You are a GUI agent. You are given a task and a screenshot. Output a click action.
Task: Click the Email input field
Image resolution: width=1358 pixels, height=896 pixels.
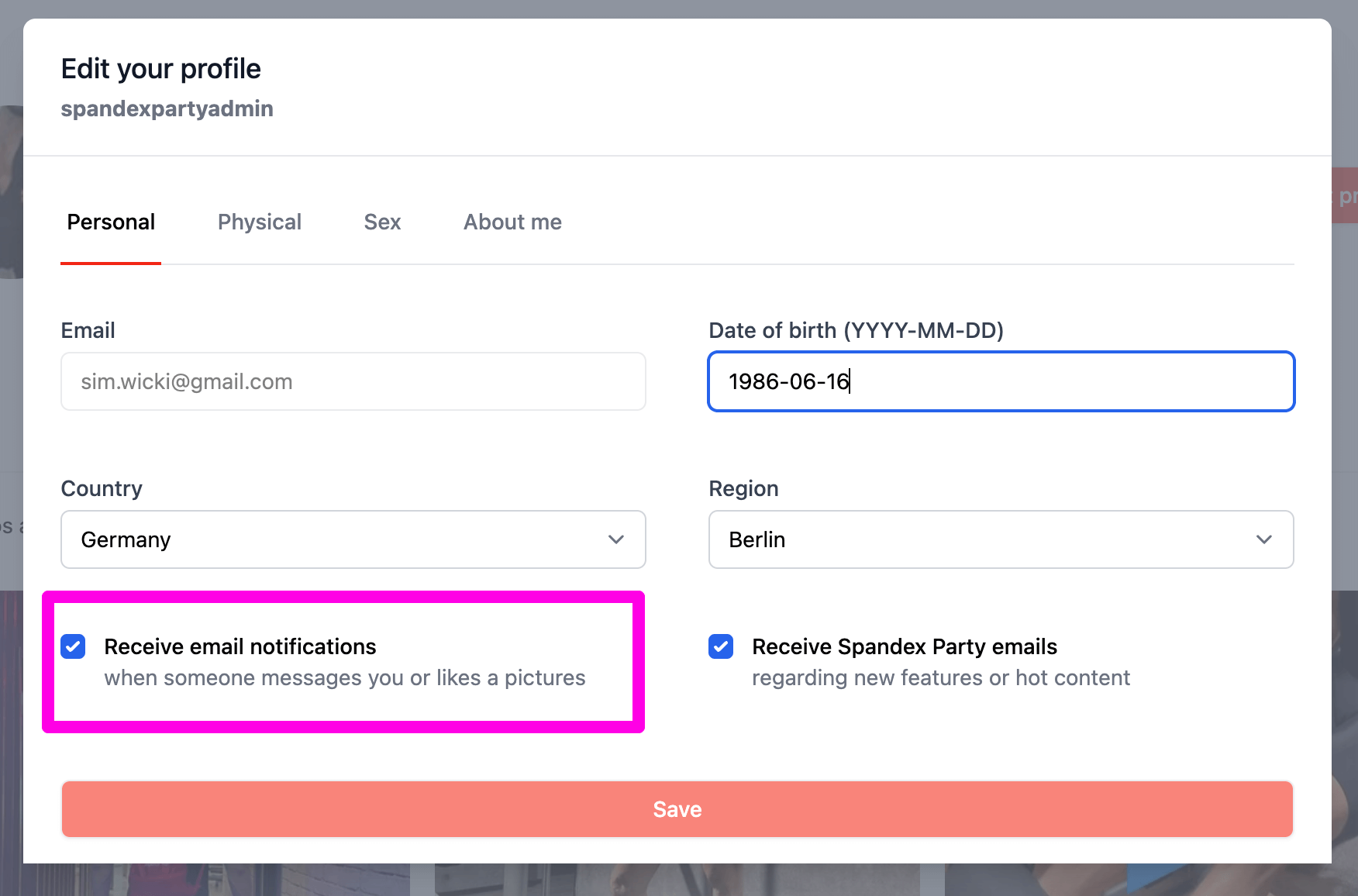click(353, 381)
